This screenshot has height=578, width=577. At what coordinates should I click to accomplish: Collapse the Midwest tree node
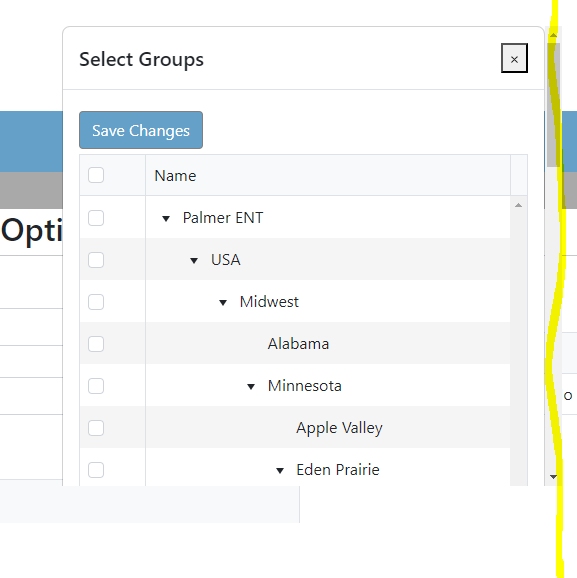(223, 303)
